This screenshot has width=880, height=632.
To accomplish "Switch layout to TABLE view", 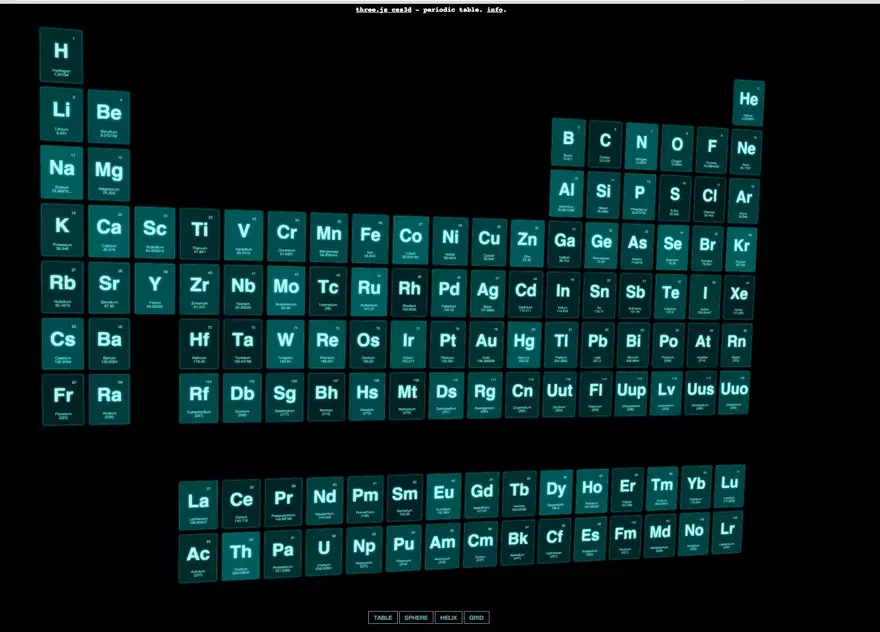I will pyautogui.click(x=383, y=618).
